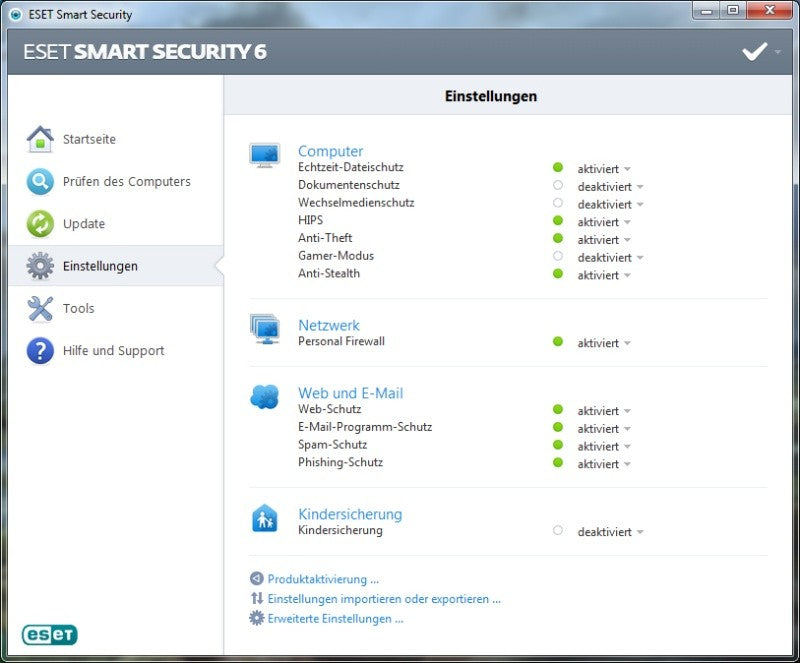
Task: Open the Wechselmedienschutz deaktiviert dropdown
Action: (610, 205)
